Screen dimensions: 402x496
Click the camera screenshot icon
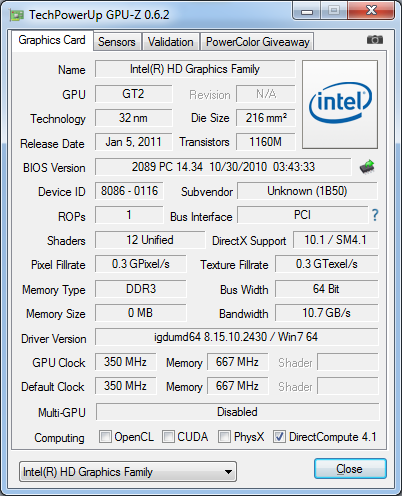(375, 40)
